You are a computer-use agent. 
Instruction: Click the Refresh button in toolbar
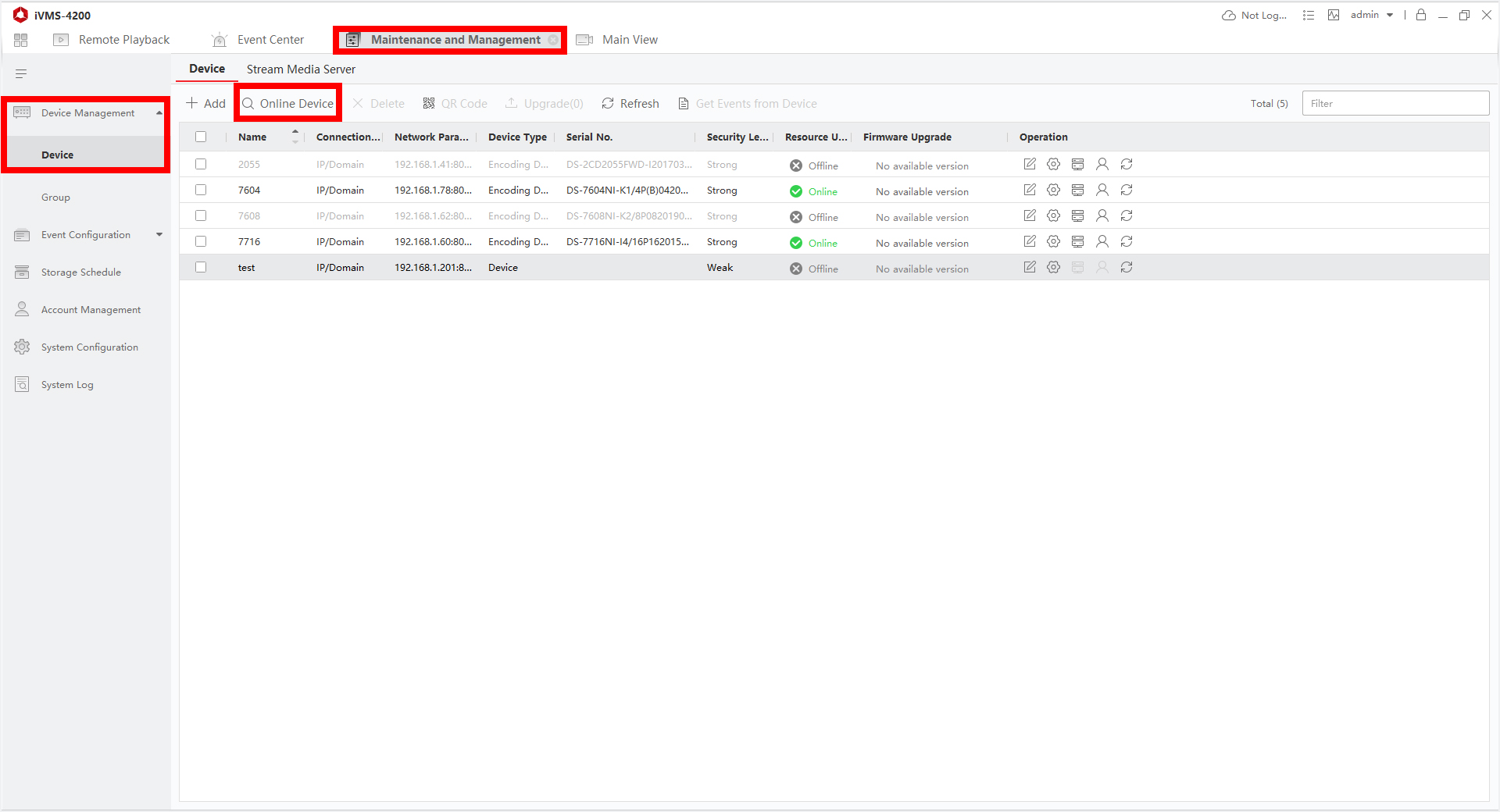(630, 104)
